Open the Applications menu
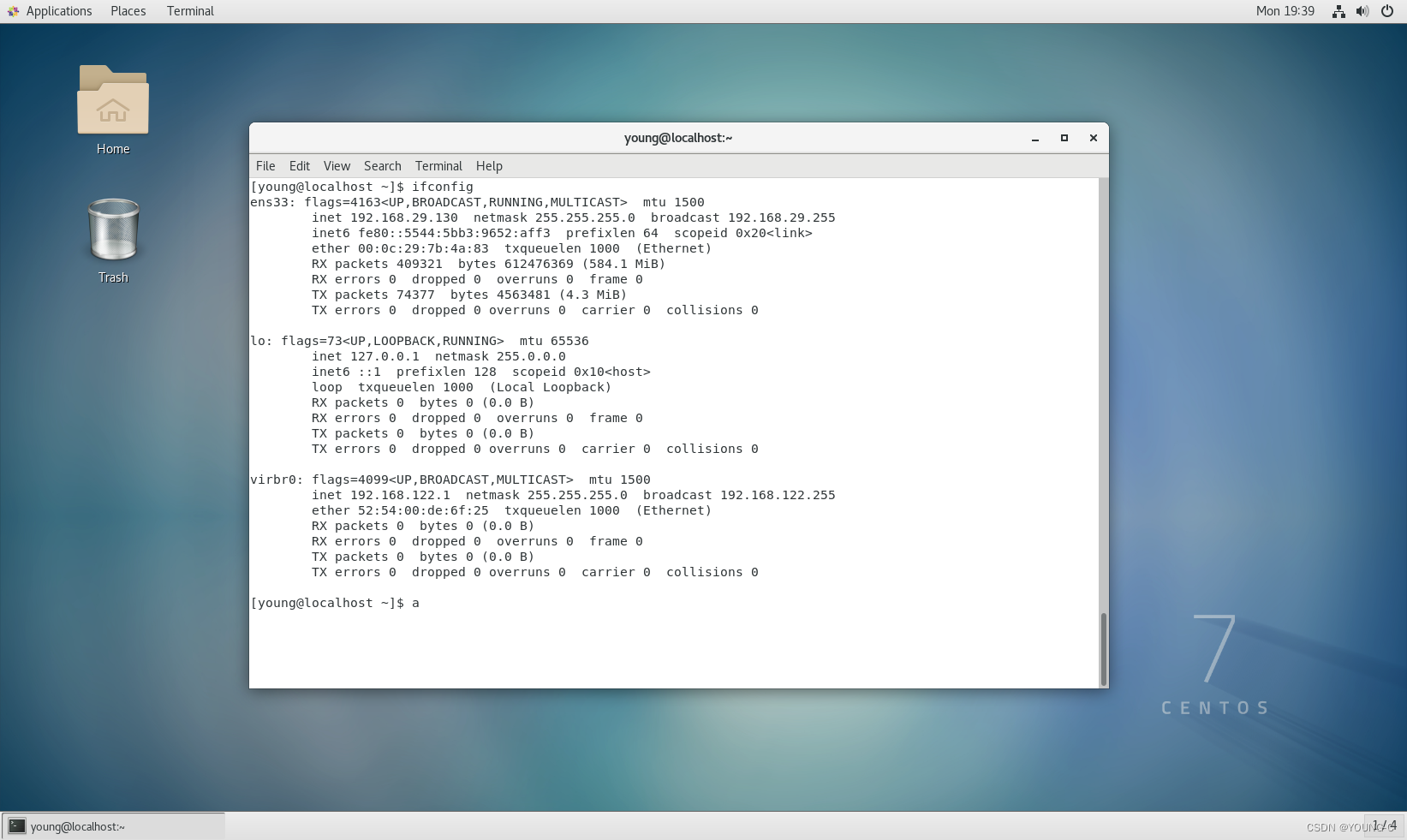Screen dimensions: 1407x840 pyautogui.click(x=58, y=10)
